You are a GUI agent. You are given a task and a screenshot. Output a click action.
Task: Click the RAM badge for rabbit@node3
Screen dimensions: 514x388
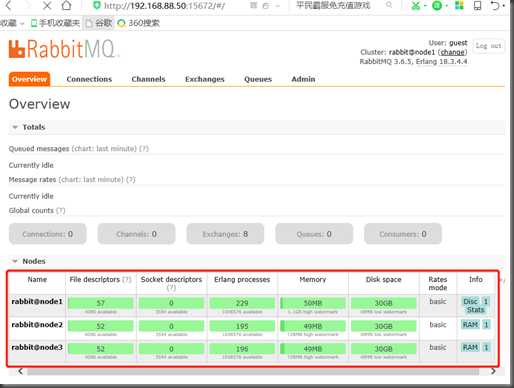coord(470,347)
